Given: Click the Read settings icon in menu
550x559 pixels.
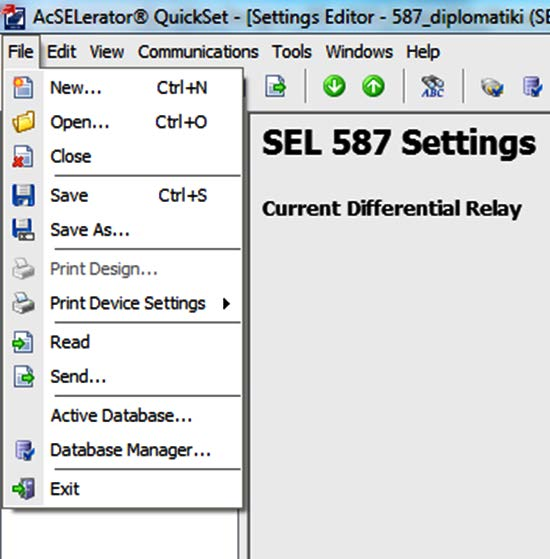Looking at the screenshot, I should (23, 342).
